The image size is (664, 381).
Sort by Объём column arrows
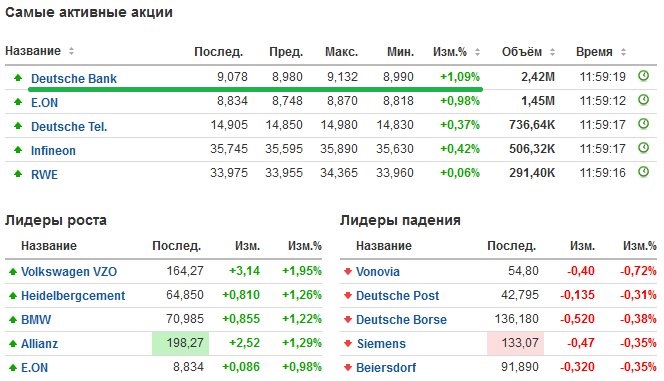tap(552, 52)
